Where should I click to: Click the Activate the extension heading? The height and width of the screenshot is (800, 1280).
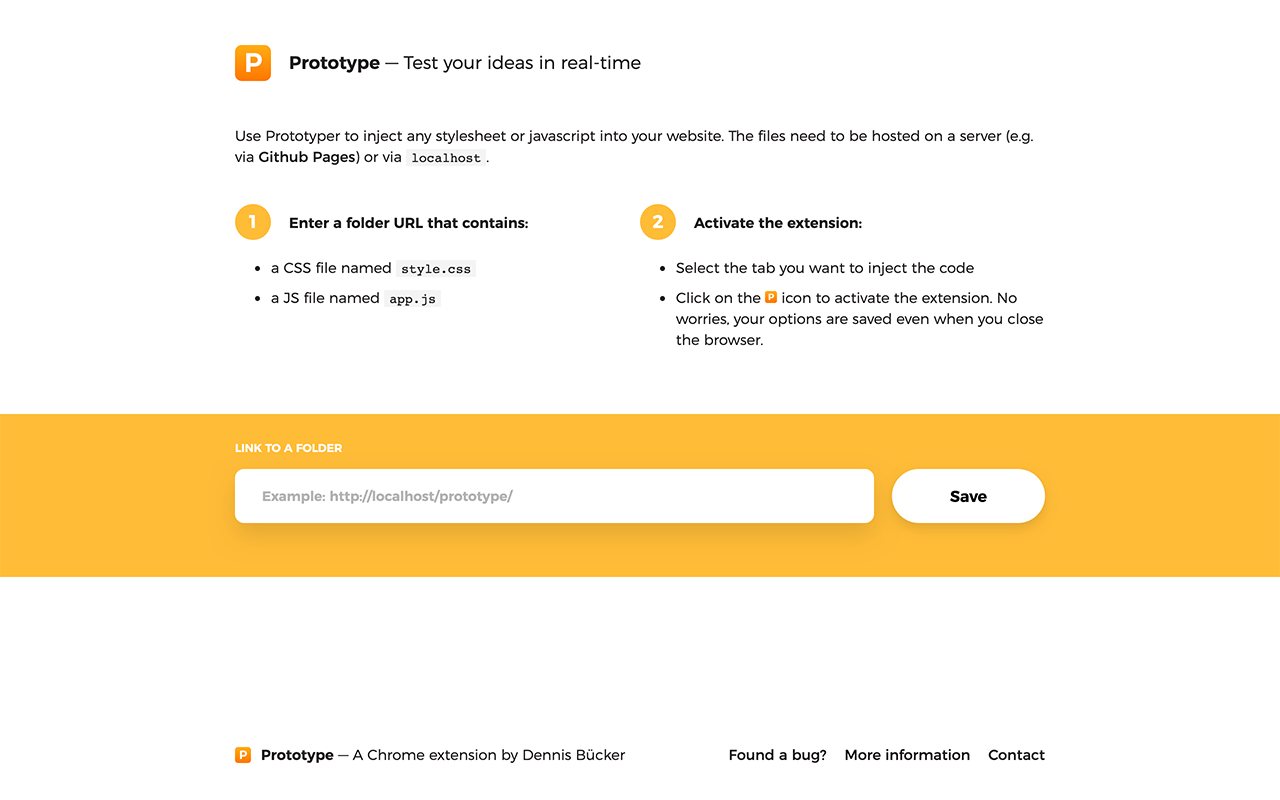(777, 222)
